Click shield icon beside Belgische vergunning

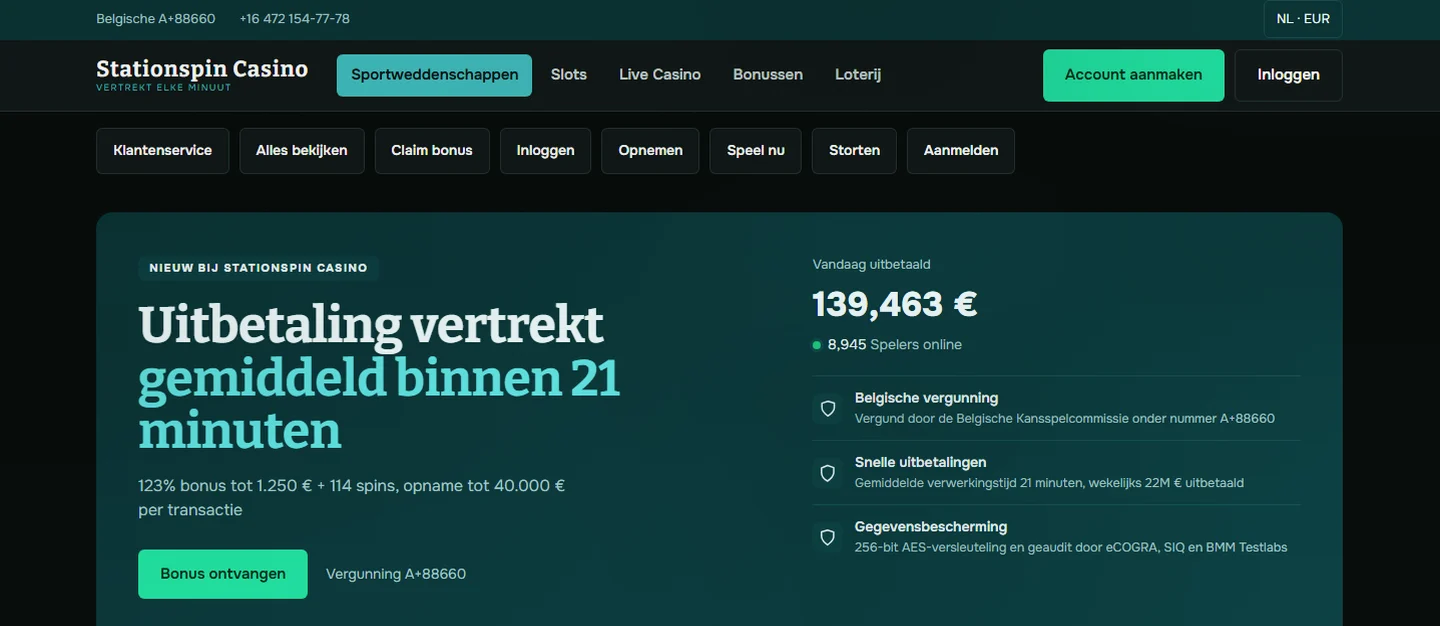(x=827, y=408)
